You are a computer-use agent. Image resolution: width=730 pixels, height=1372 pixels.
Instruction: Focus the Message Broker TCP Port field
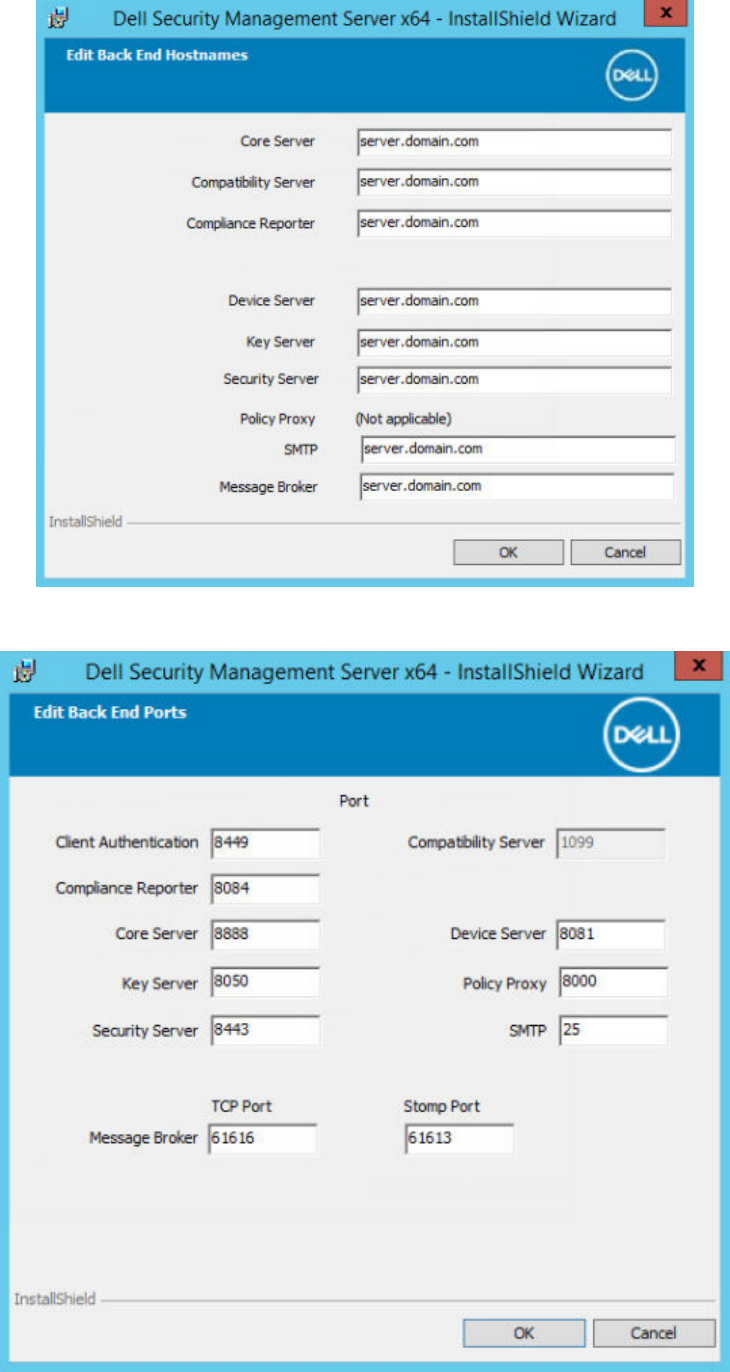[262, 1138]
